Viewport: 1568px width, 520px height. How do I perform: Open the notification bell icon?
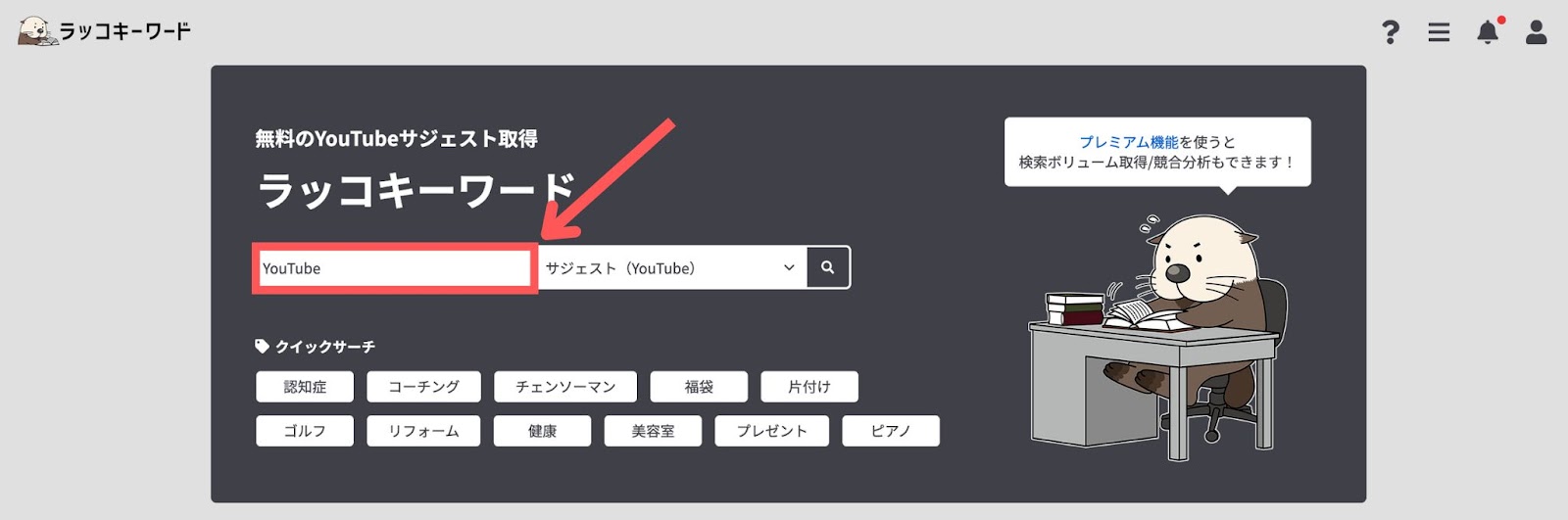[1488, 31]
